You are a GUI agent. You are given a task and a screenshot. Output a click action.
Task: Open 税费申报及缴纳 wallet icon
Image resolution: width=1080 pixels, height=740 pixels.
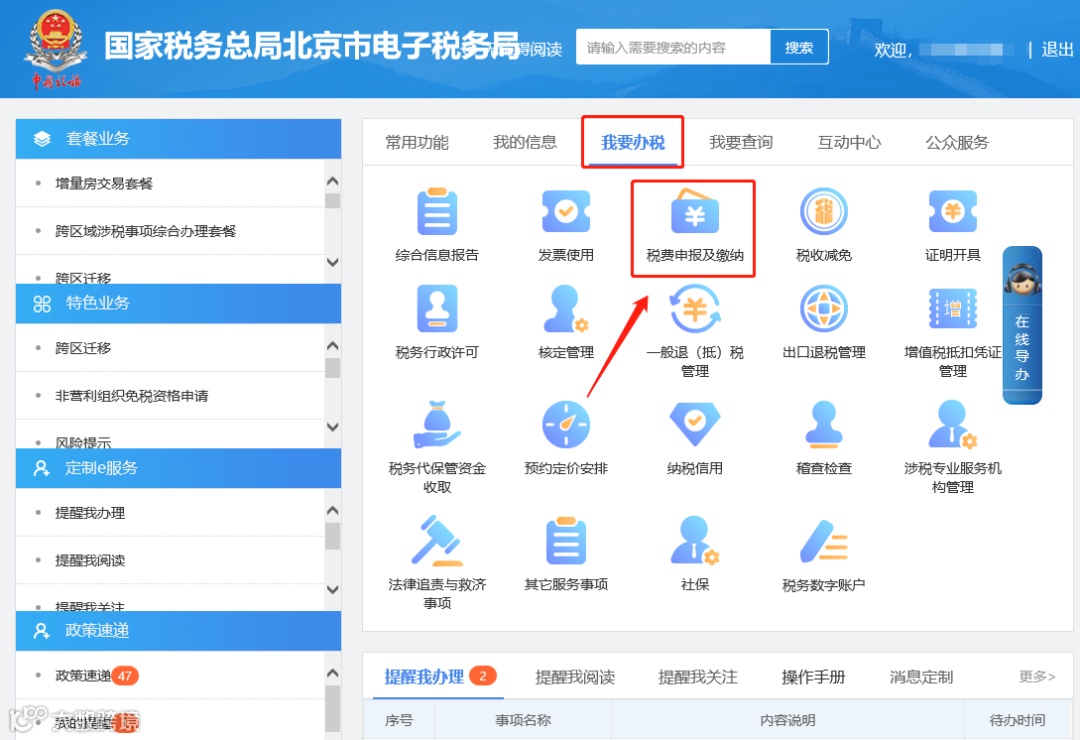(x=694, y=212)
